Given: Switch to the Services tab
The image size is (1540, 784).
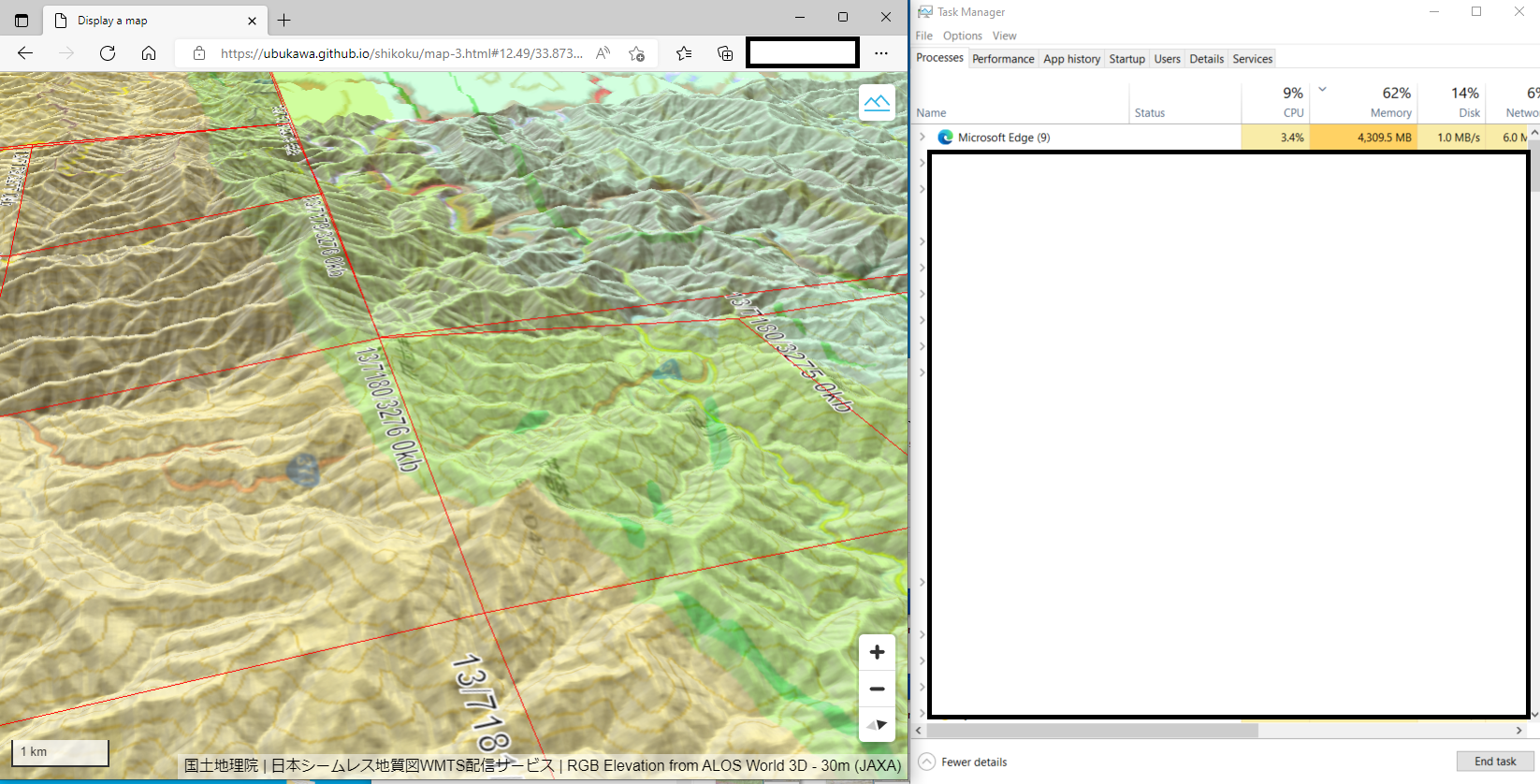Looking at the screenshot, I should [1253, 59].
